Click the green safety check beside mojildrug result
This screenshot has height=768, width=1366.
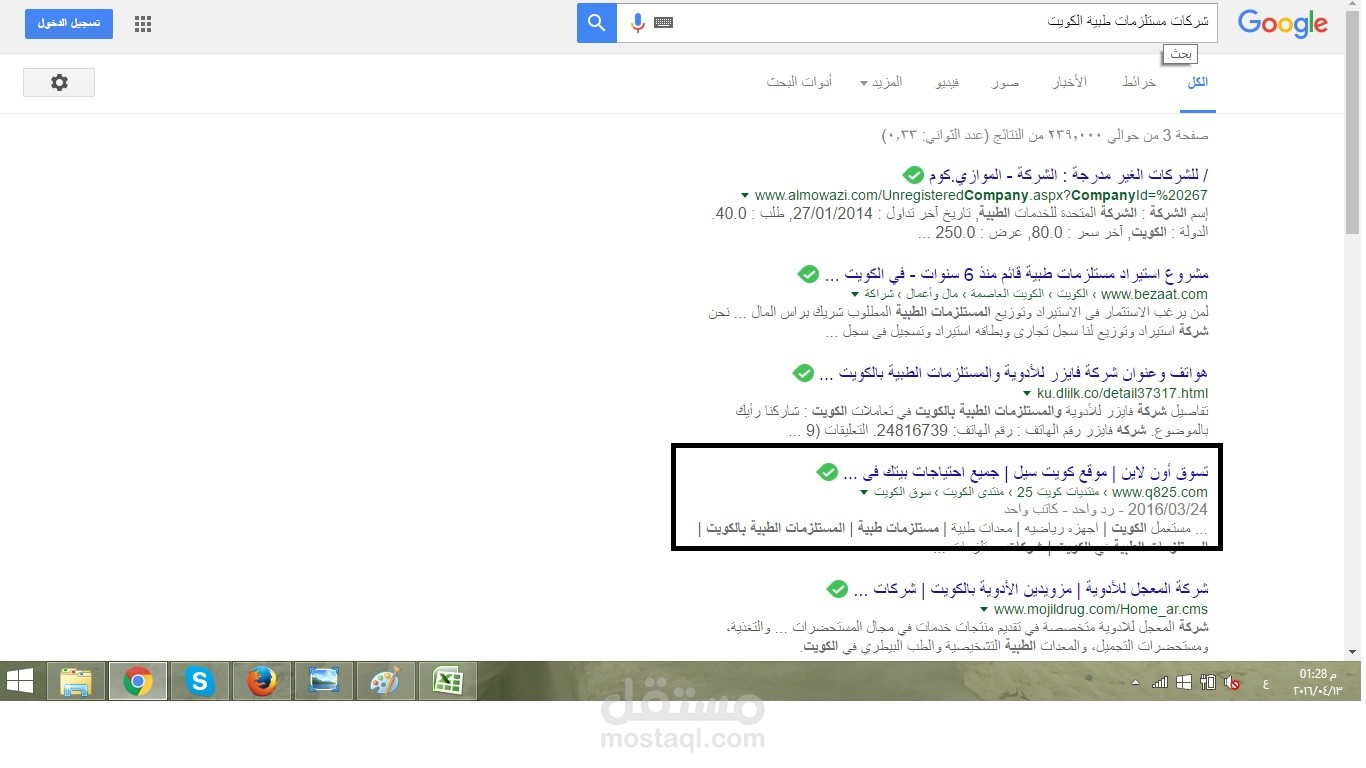coord(837,589)
